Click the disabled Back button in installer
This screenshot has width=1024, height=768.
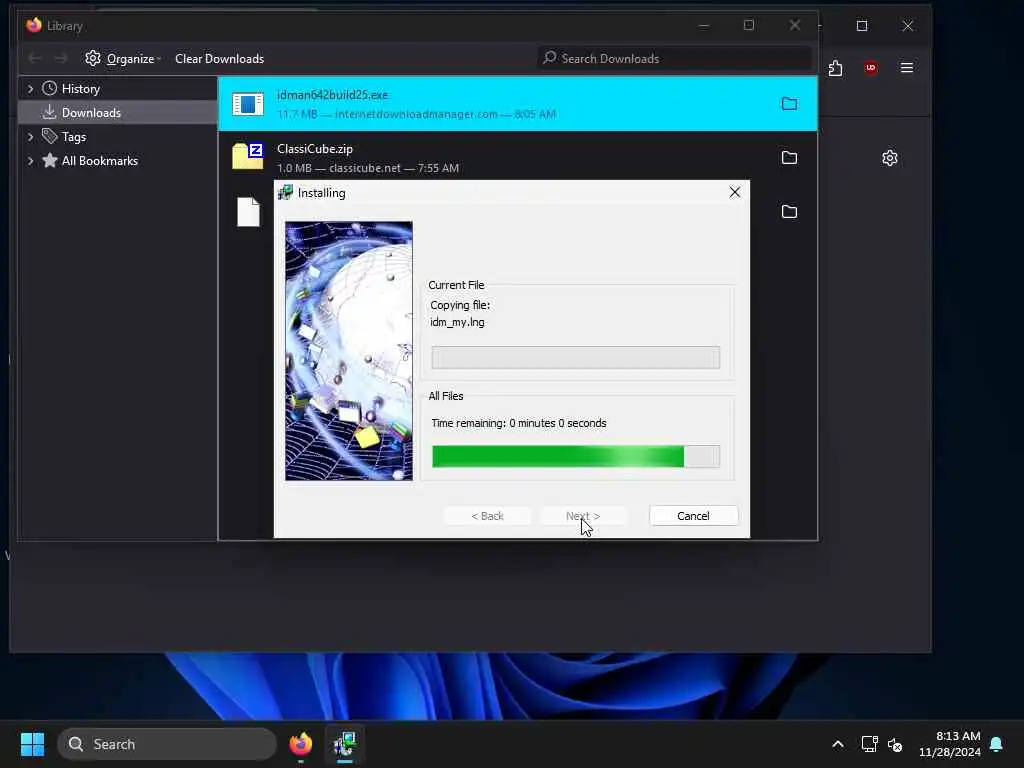click(487, 516)
